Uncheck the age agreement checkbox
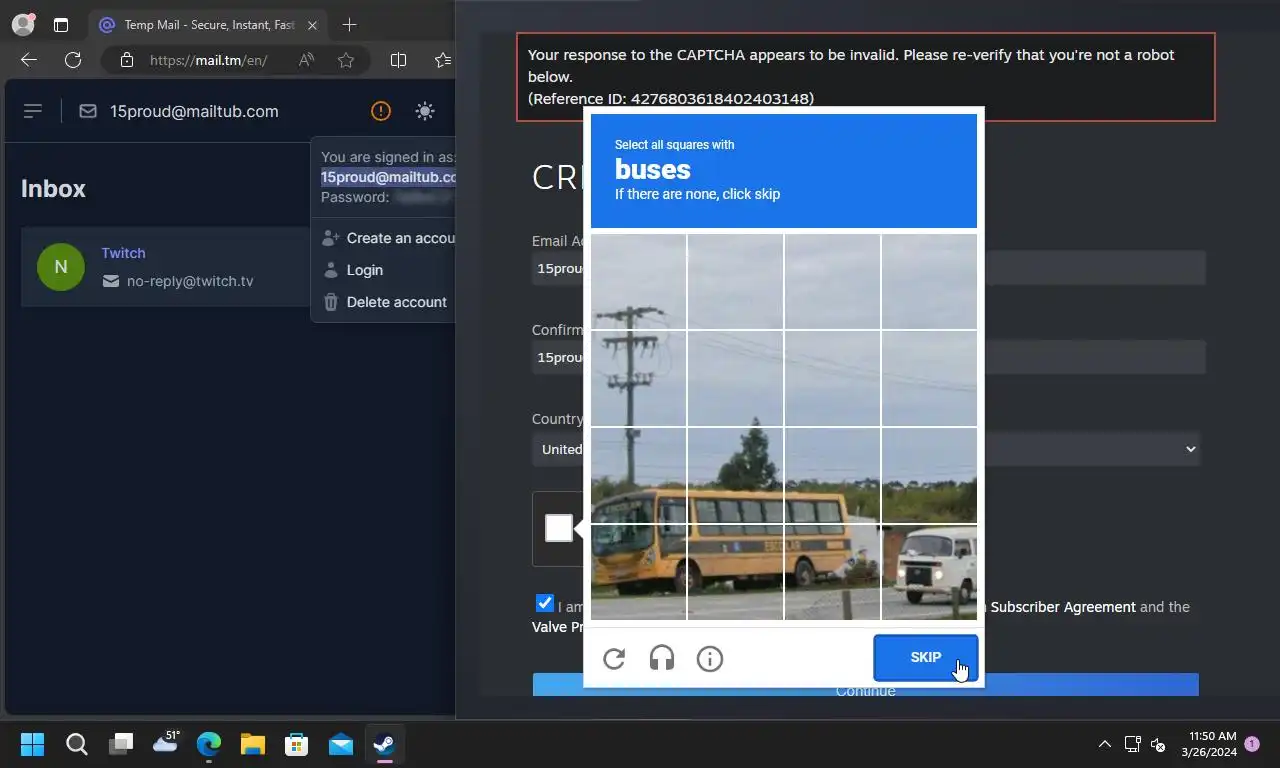Image resolution: width=1280 pixels, height=768 pixels. (x=544, y=603)
